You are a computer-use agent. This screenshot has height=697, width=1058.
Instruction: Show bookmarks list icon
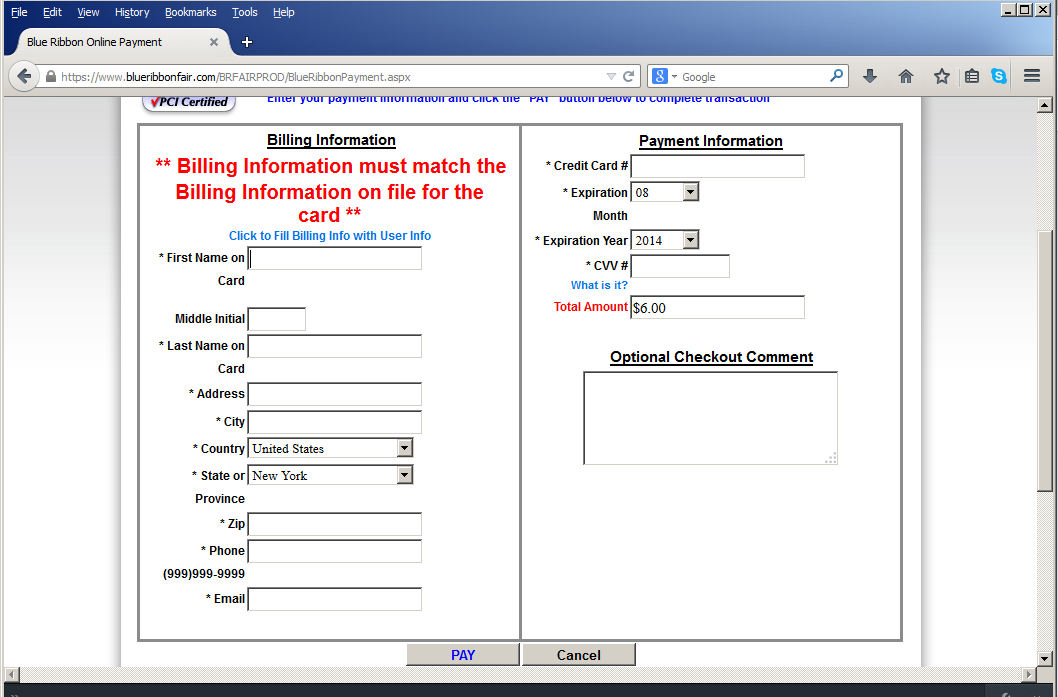pos(972,76)
